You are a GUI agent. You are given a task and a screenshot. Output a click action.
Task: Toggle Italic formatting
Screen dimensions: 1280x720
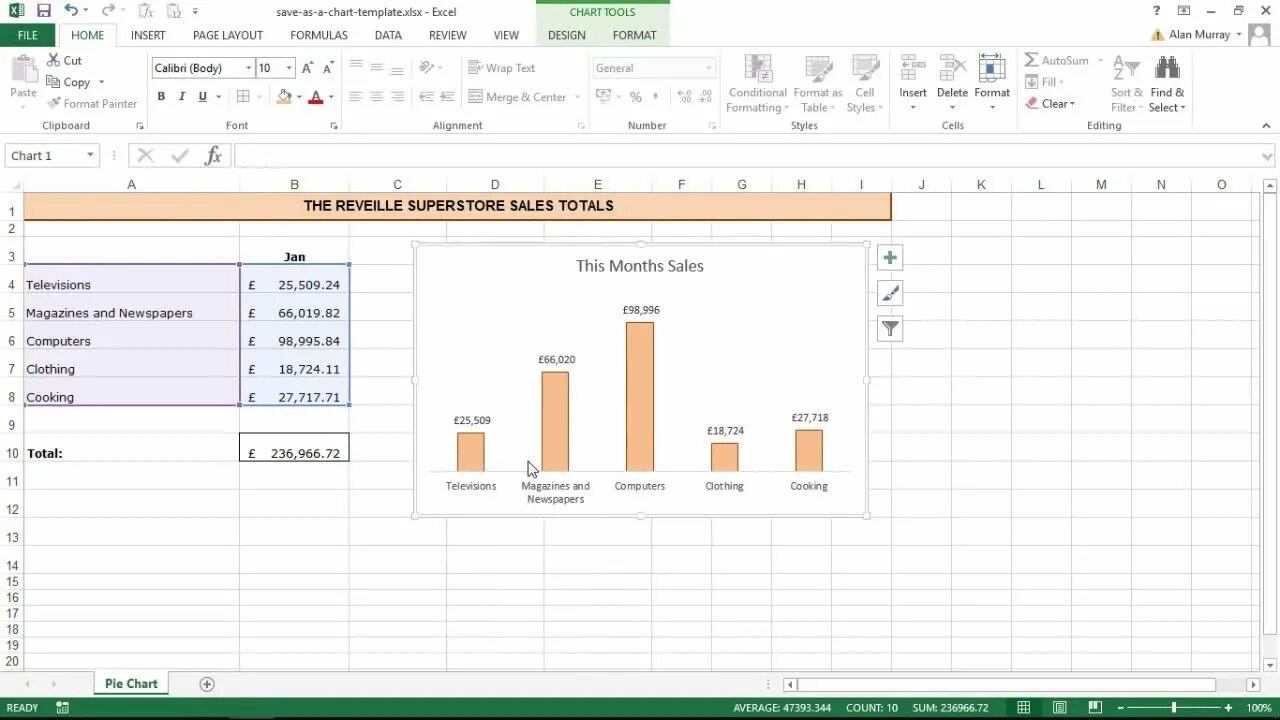click(x=181, y=97)
